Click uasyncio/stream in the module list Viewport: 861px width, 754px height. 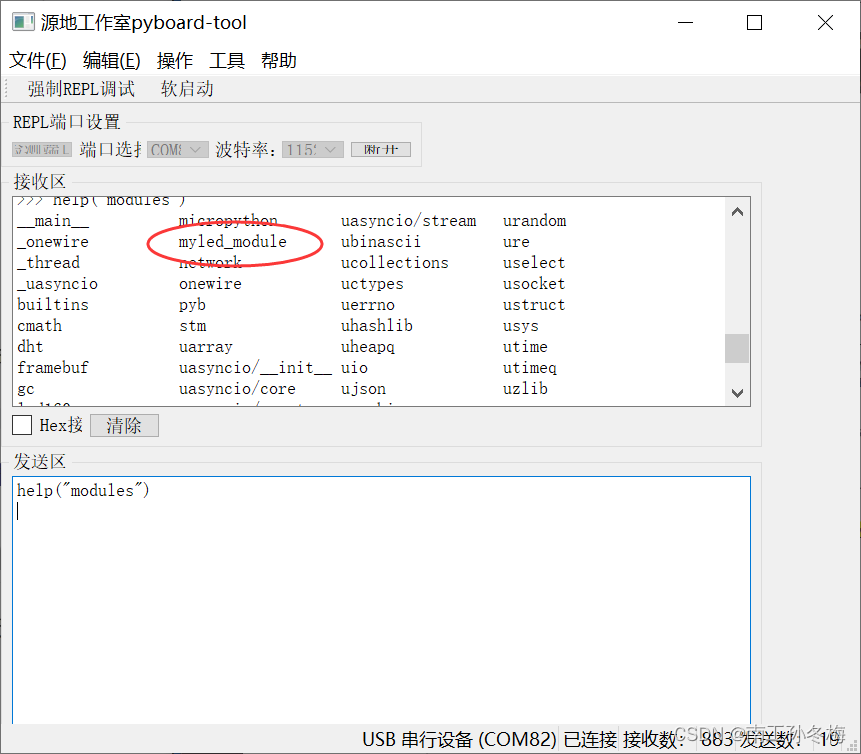[x=409, y=221]
